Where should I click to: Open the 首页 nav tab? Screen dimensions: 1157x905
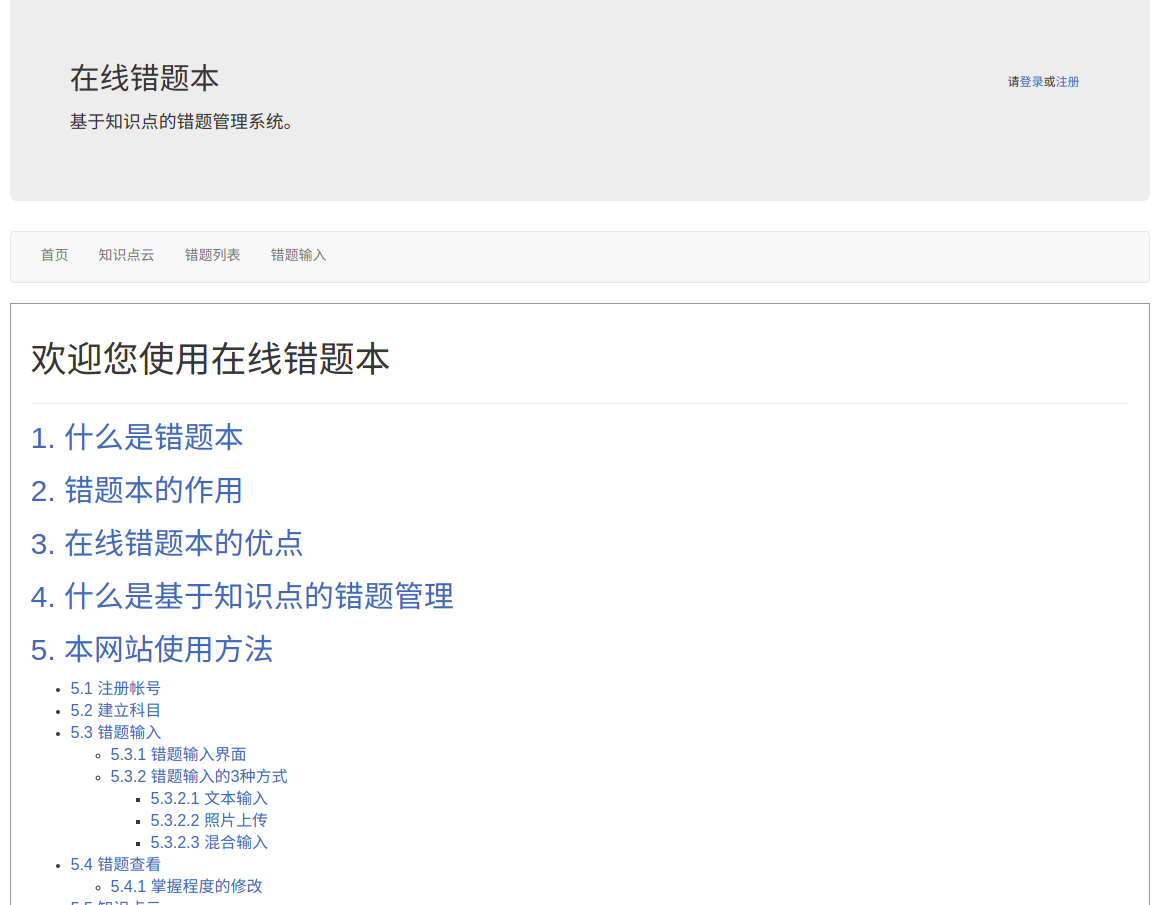tap(54, 255)
